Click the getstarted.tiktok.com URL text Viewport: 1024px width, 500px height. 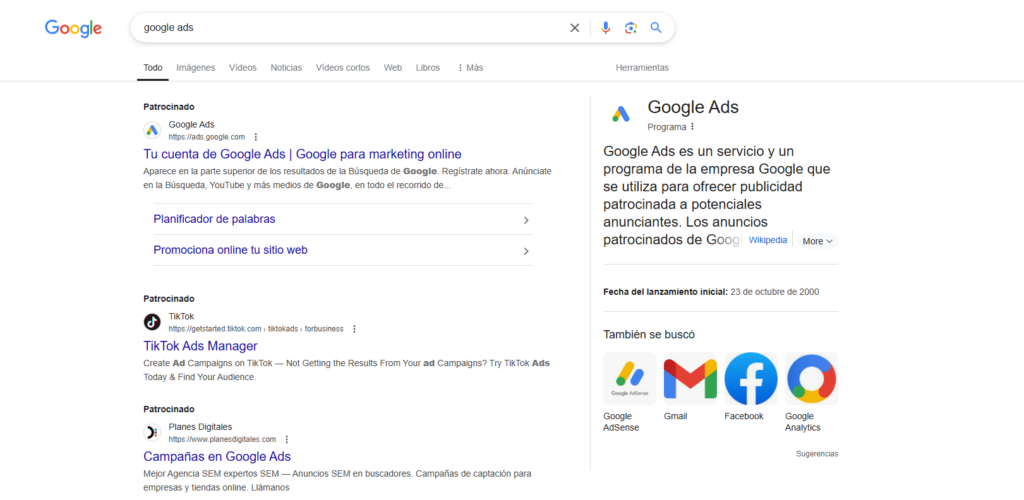(256, 329)
